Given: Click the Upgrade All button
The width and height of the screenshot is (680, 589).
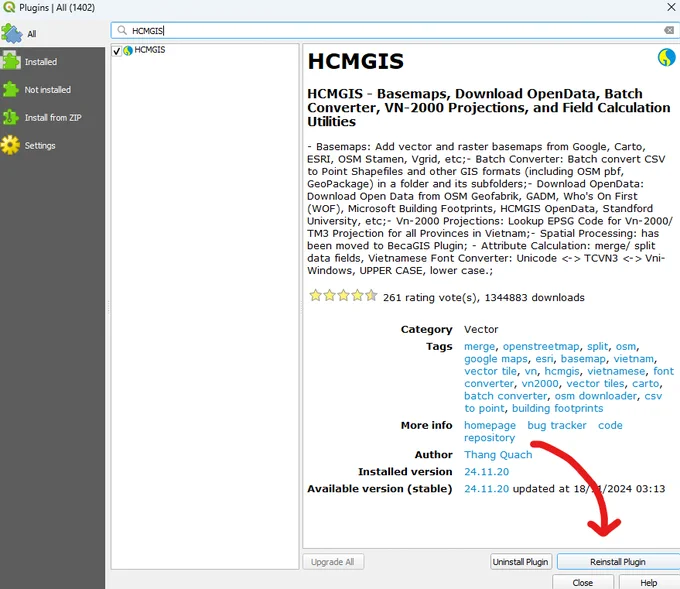Looking at the screenshot, I should click(333, 562).
